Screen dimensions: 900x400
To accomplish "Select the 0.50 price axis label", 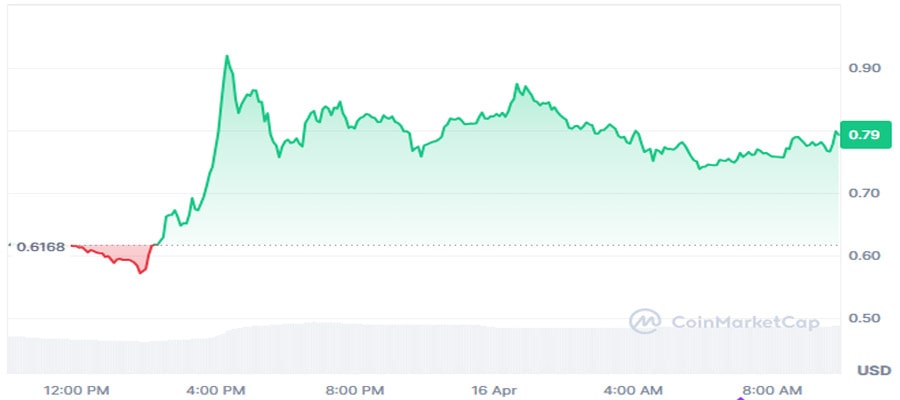I will 865,319.
